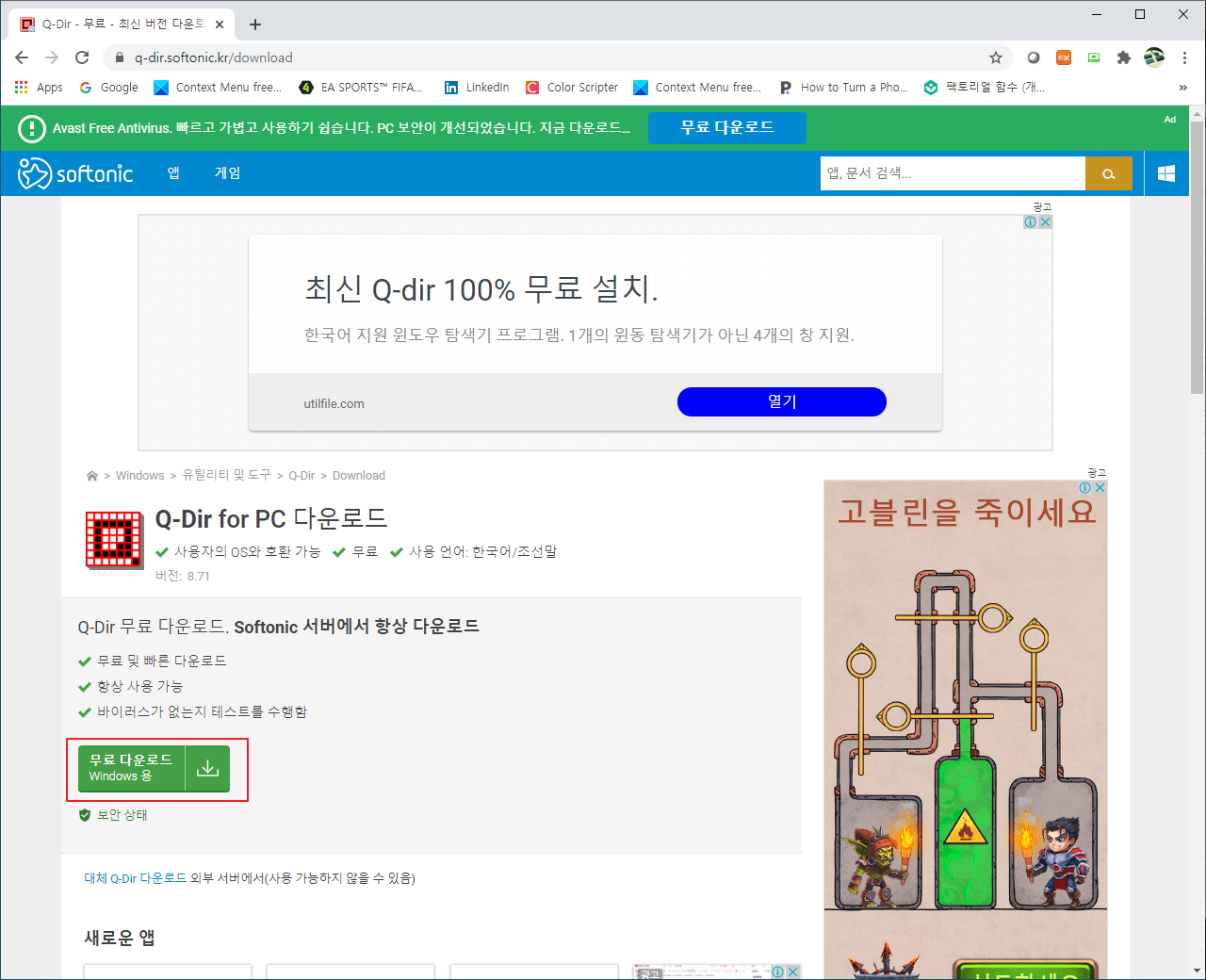This screenshot has width=1206, height=980.
Task: Close the Q-Dir browser tab
Action: [x=220, y=24]
